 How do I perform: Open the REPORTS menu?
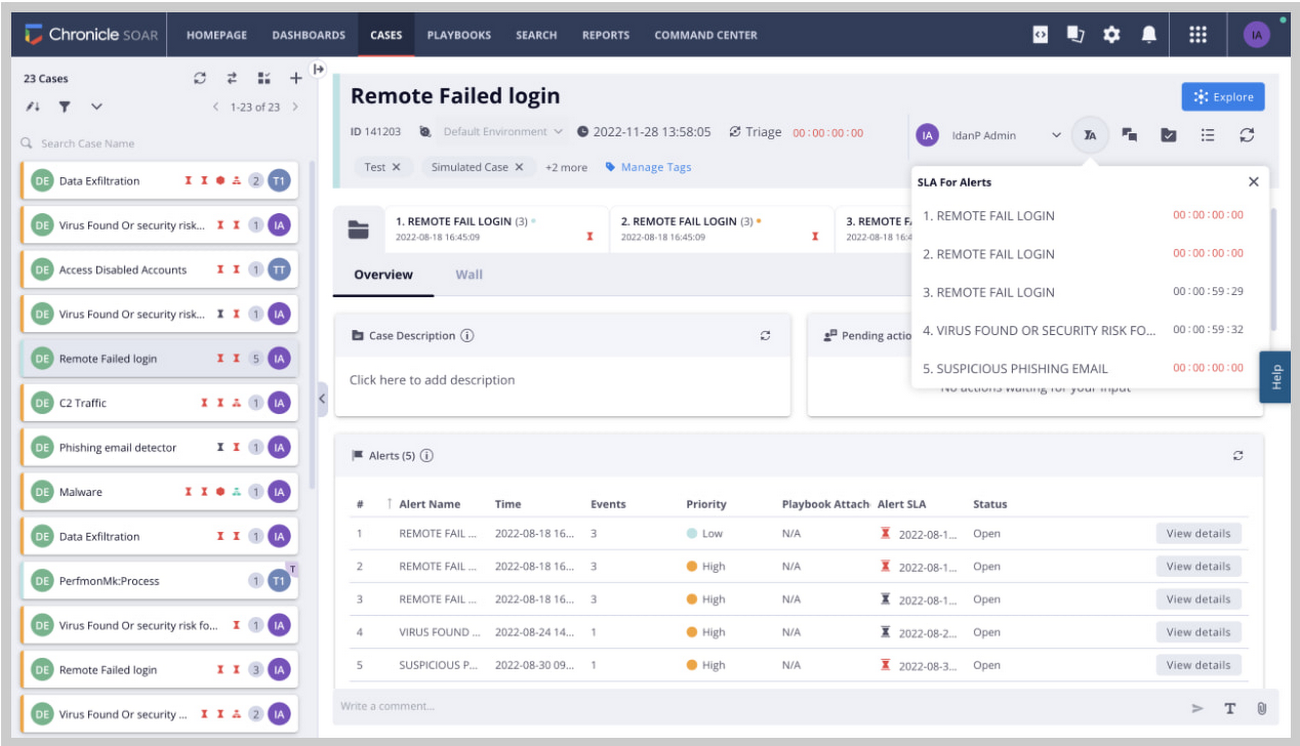(x=606, y=35)
